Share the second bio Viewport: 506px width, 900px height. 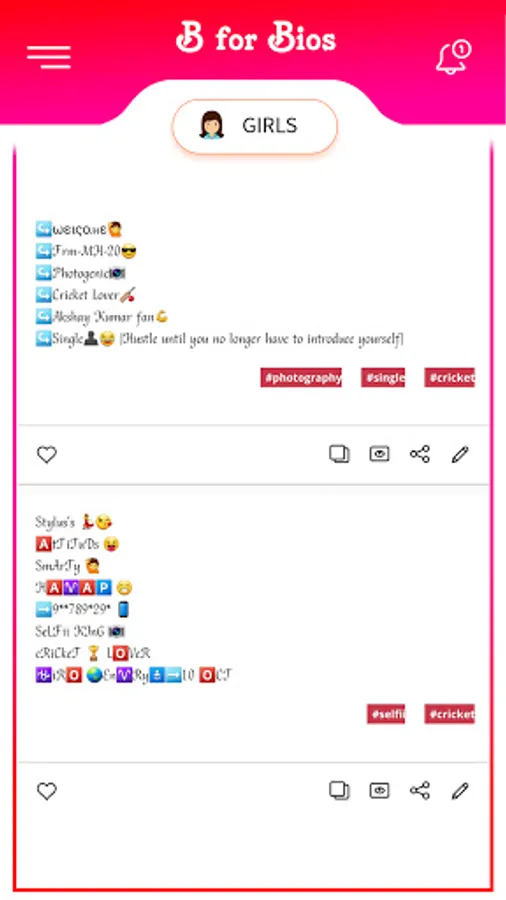(x=420, y=790)
